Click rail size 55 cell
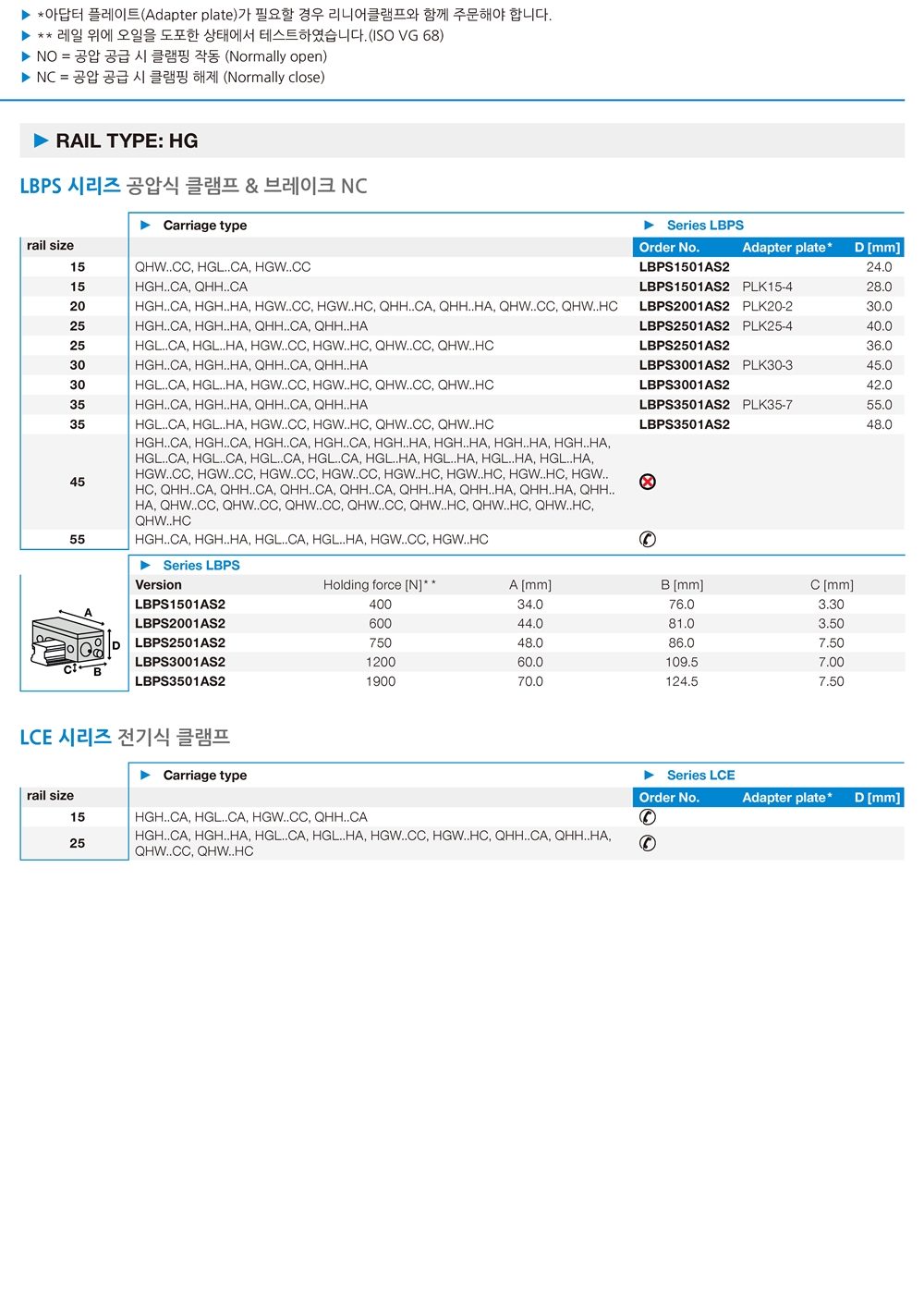The height and width of the screenshot is (1308, 924). click(x=78, y=539)
